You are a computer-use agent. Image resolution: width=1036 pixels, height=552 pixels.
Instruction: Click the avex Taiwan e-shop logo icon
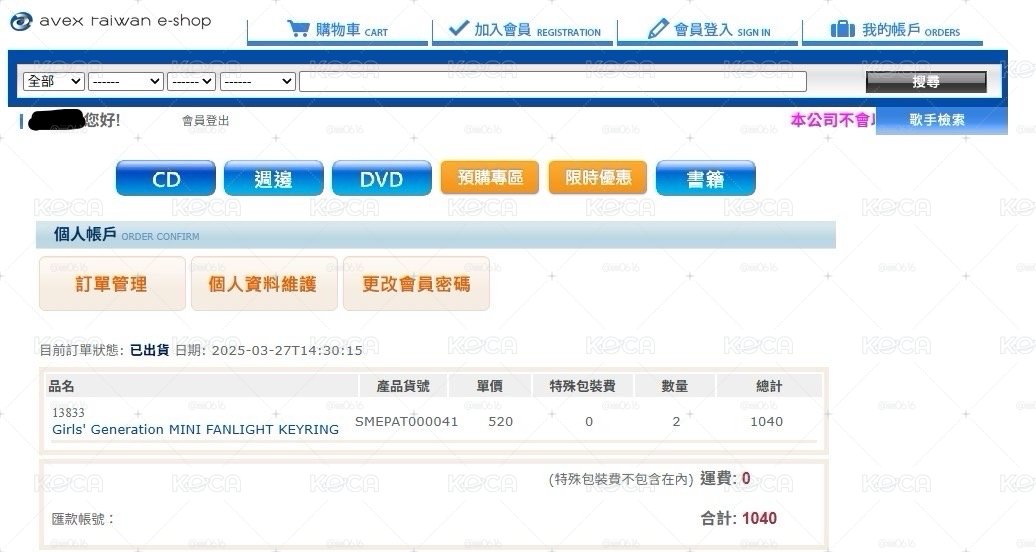(20, 22)
